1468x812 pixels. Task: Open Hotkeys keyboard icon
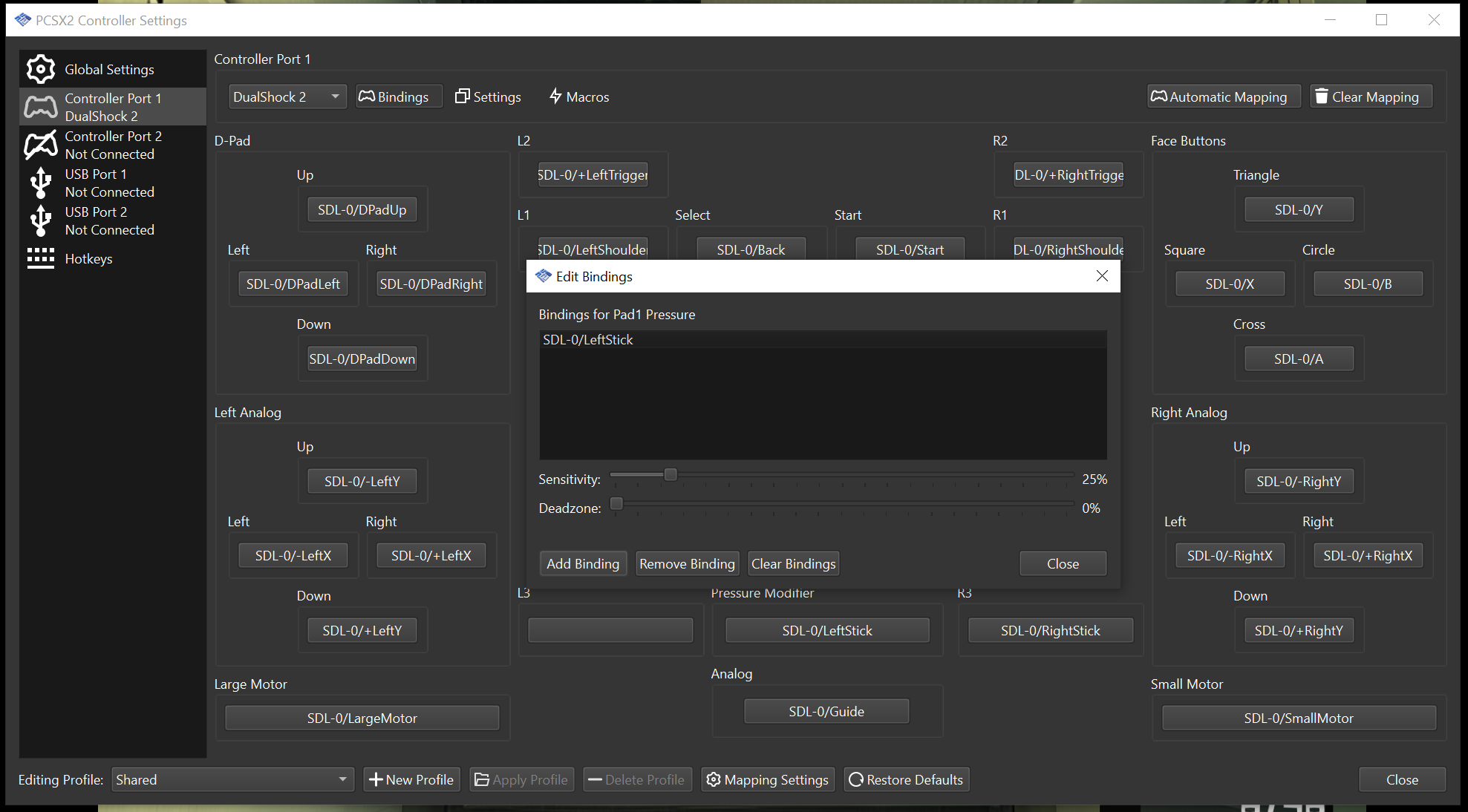(41, 258)
